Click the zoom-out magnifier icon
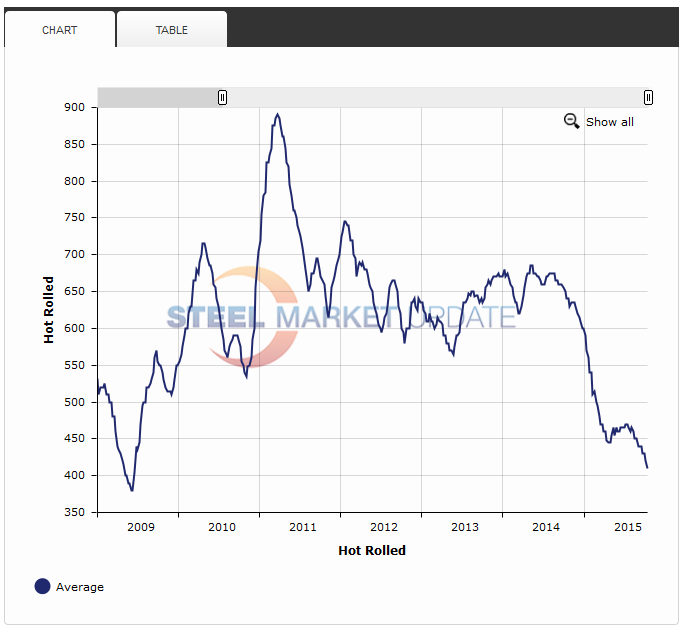Image resolution: width=684 pixels, height=628 pixels. click(x=572, y=121)
